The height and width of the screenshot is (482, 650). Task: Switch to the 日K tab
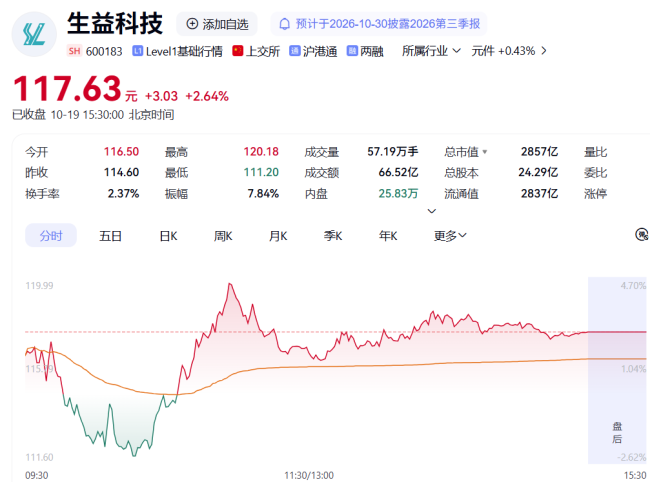pos(168,236)
